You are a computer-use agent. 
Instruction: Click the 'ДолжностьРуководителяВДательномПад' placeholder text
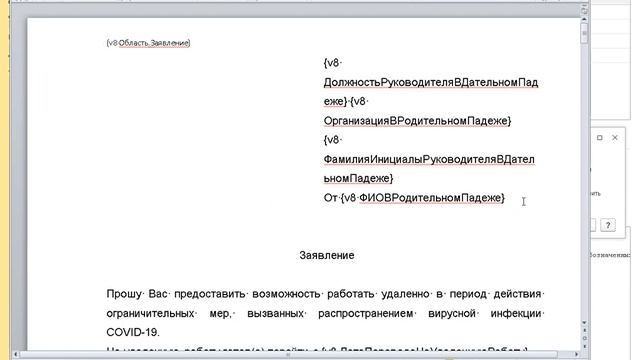[431, 82]
